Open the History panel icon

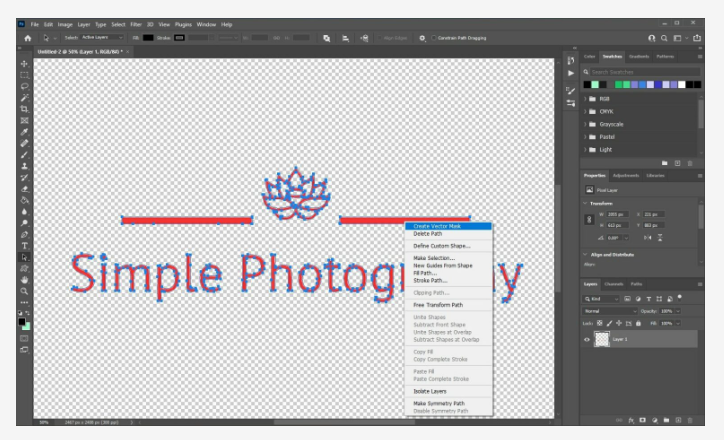(571, 60)
